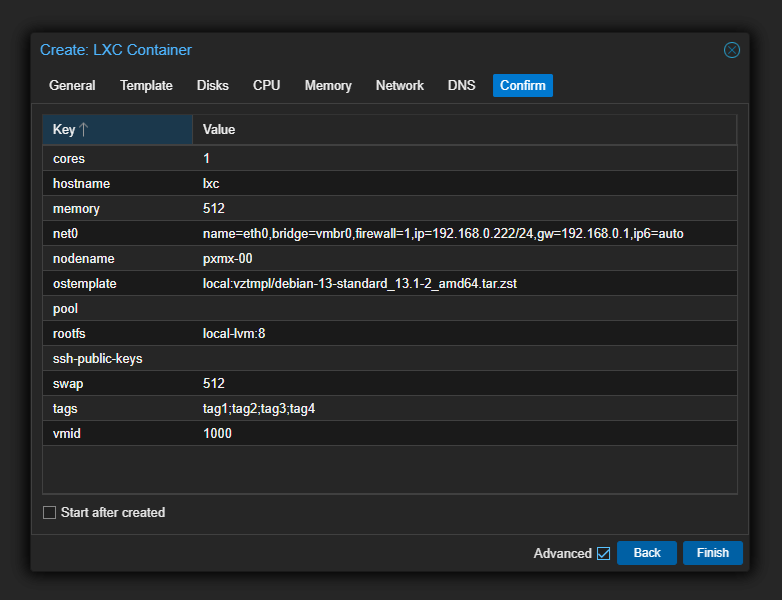Image resolution: width=782 pixels, height=600 pixels.
Task: Select the net0 configuration row
Action: [x=389, y=234]
